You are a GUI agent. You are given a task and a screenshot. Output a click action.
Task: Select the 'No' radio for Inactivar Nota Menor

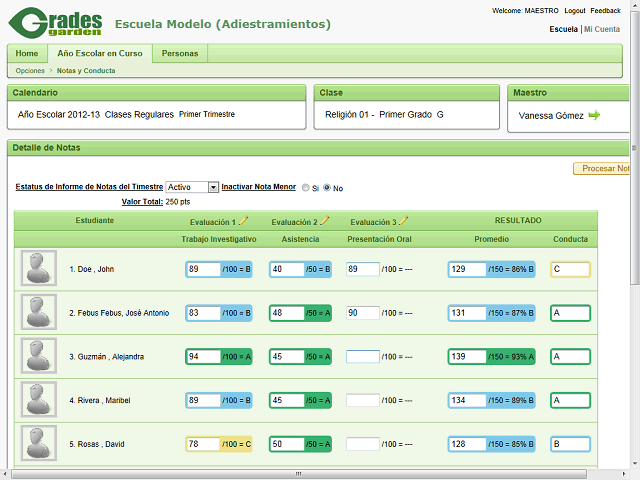click(326, 188)
